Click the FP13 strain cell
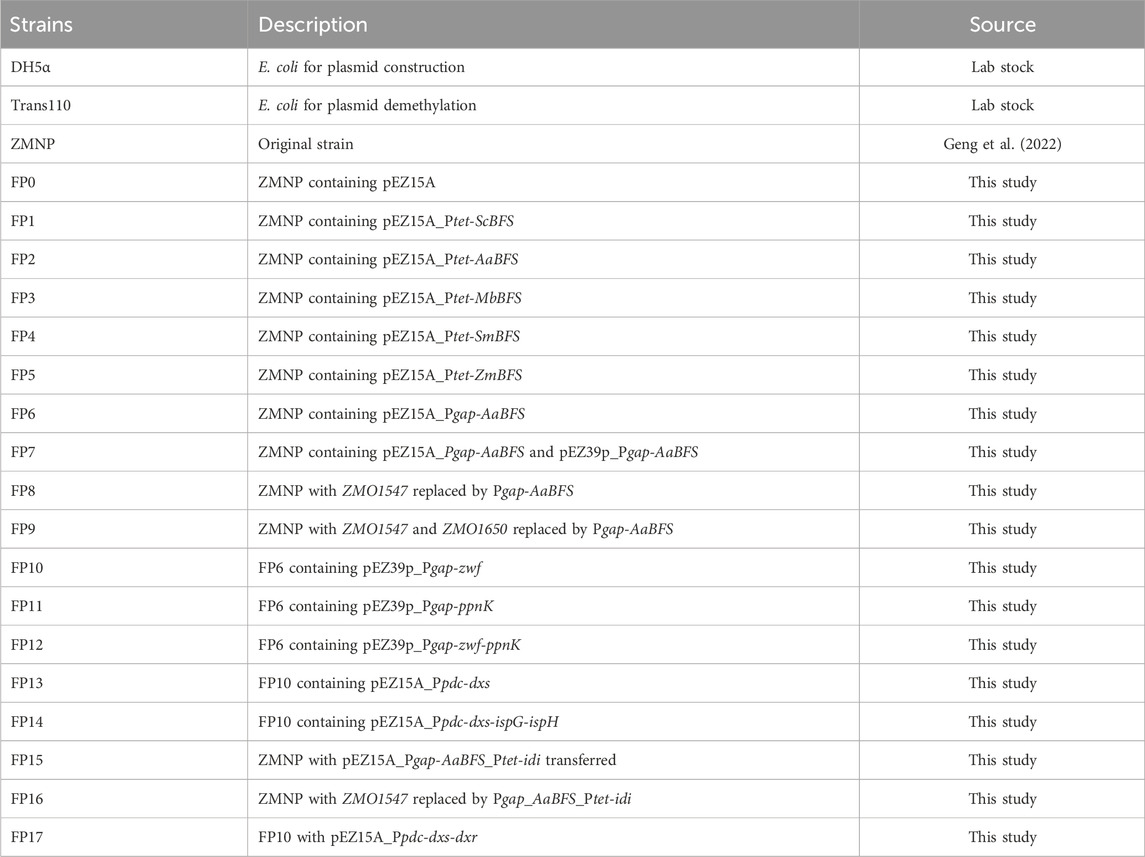 123,683
